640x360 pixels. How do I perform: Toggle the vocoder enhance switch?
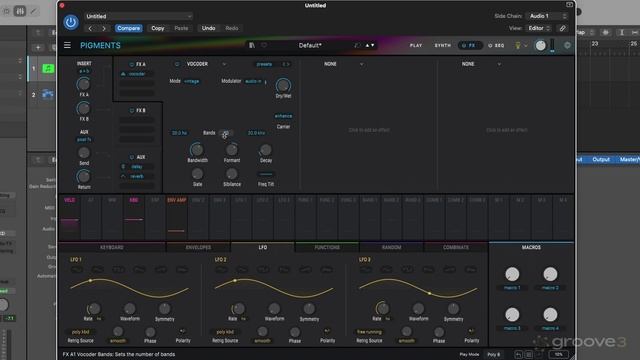283,116
